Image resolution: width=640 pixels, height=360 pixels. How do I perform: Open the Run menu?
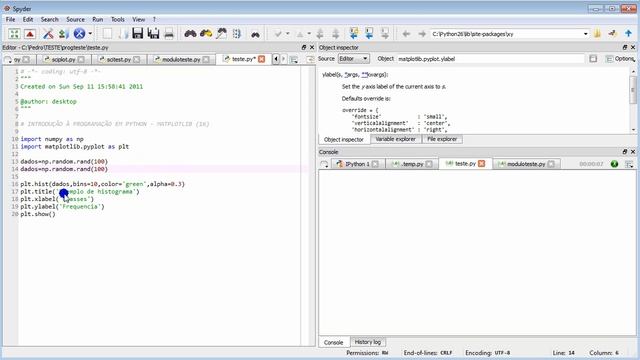(x=98, y=19)
